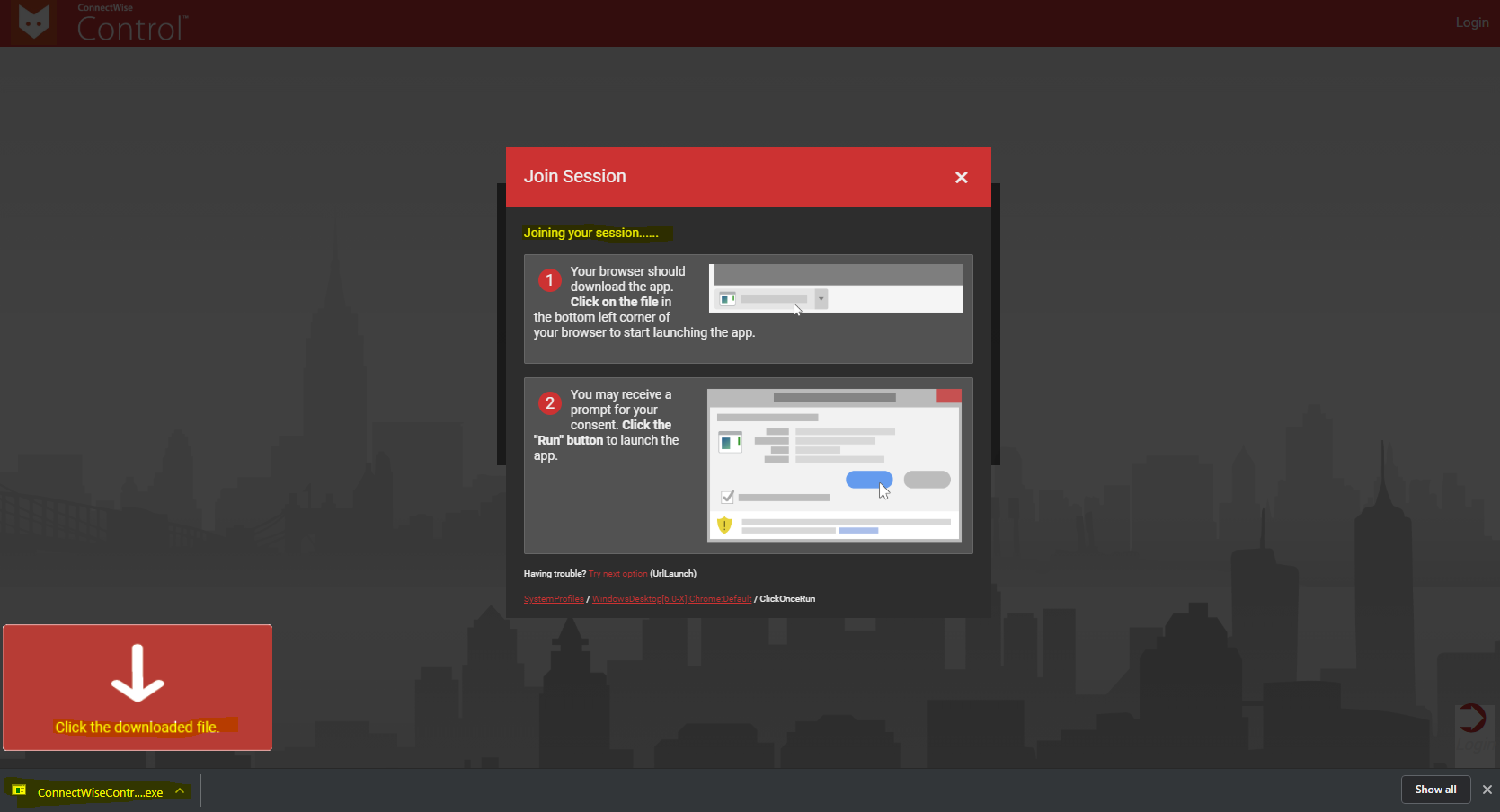Click the download arrow icon
The width and height of the screenshot is (1500, 812).
(x=138, y=672)
